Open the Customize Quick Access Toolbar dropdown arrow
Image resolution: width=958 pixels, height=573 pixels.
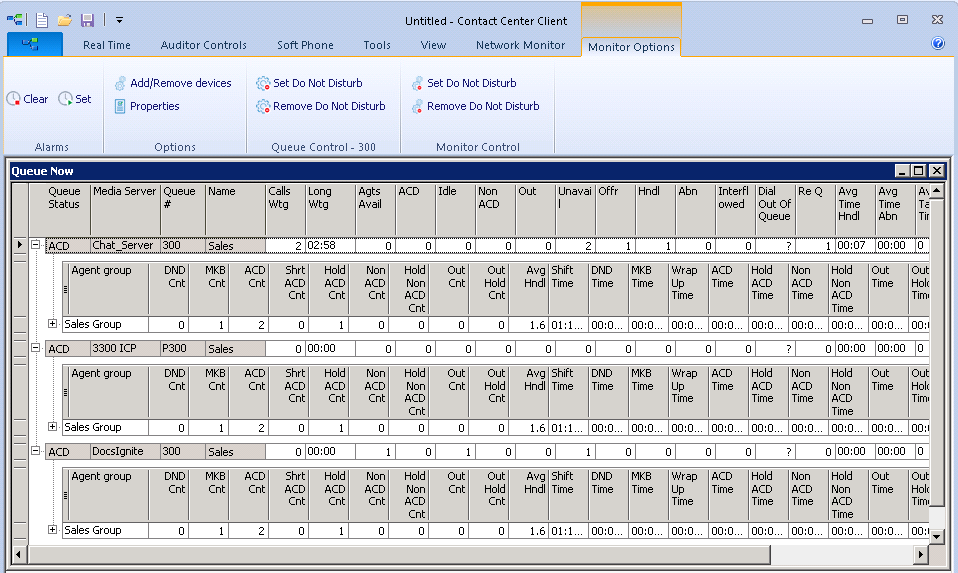[x=119, y=19]
